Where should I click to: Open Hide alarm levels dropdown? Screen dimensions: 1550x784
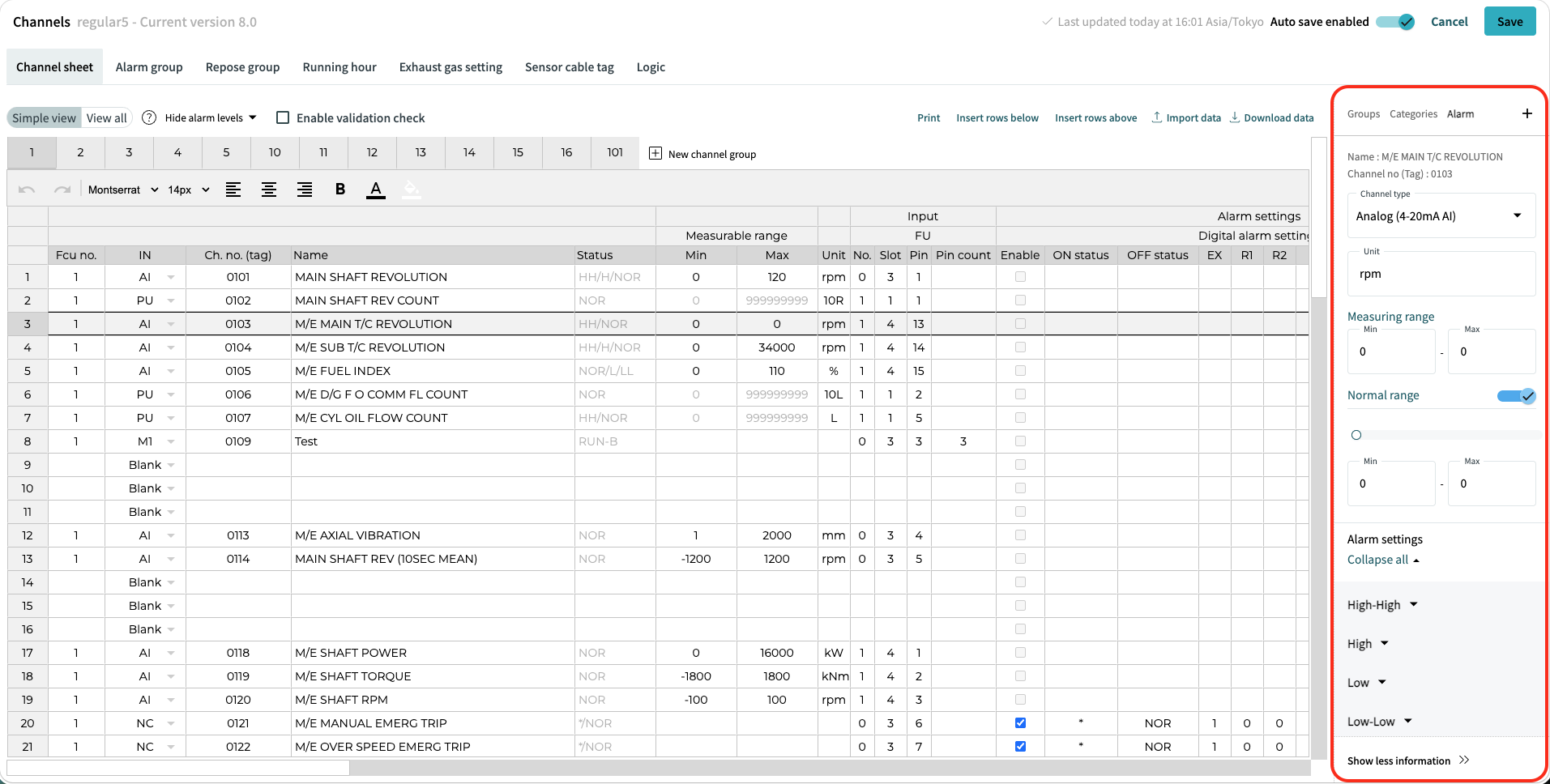pyautogui.click(x=211, y=117)
